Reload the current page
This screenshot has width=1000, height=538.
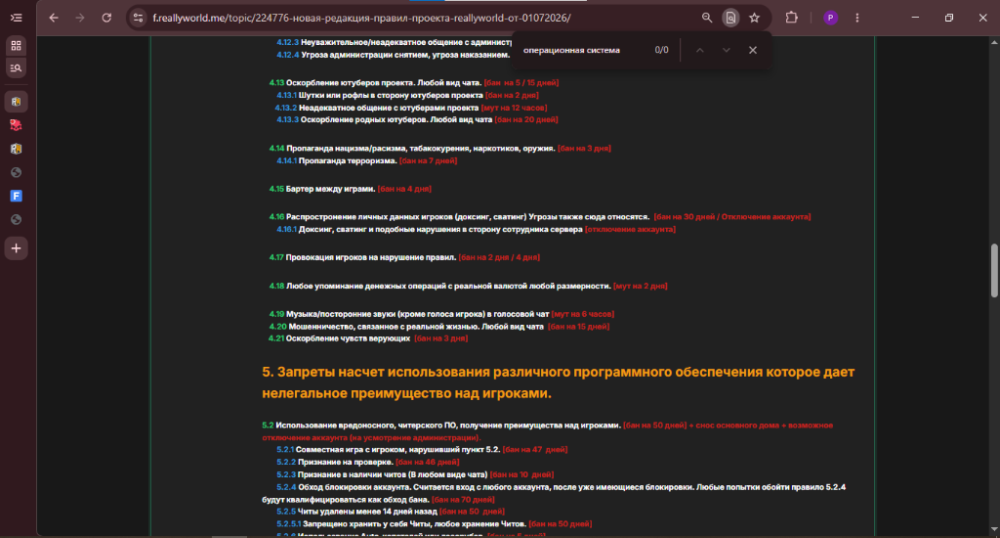[107, 18]
